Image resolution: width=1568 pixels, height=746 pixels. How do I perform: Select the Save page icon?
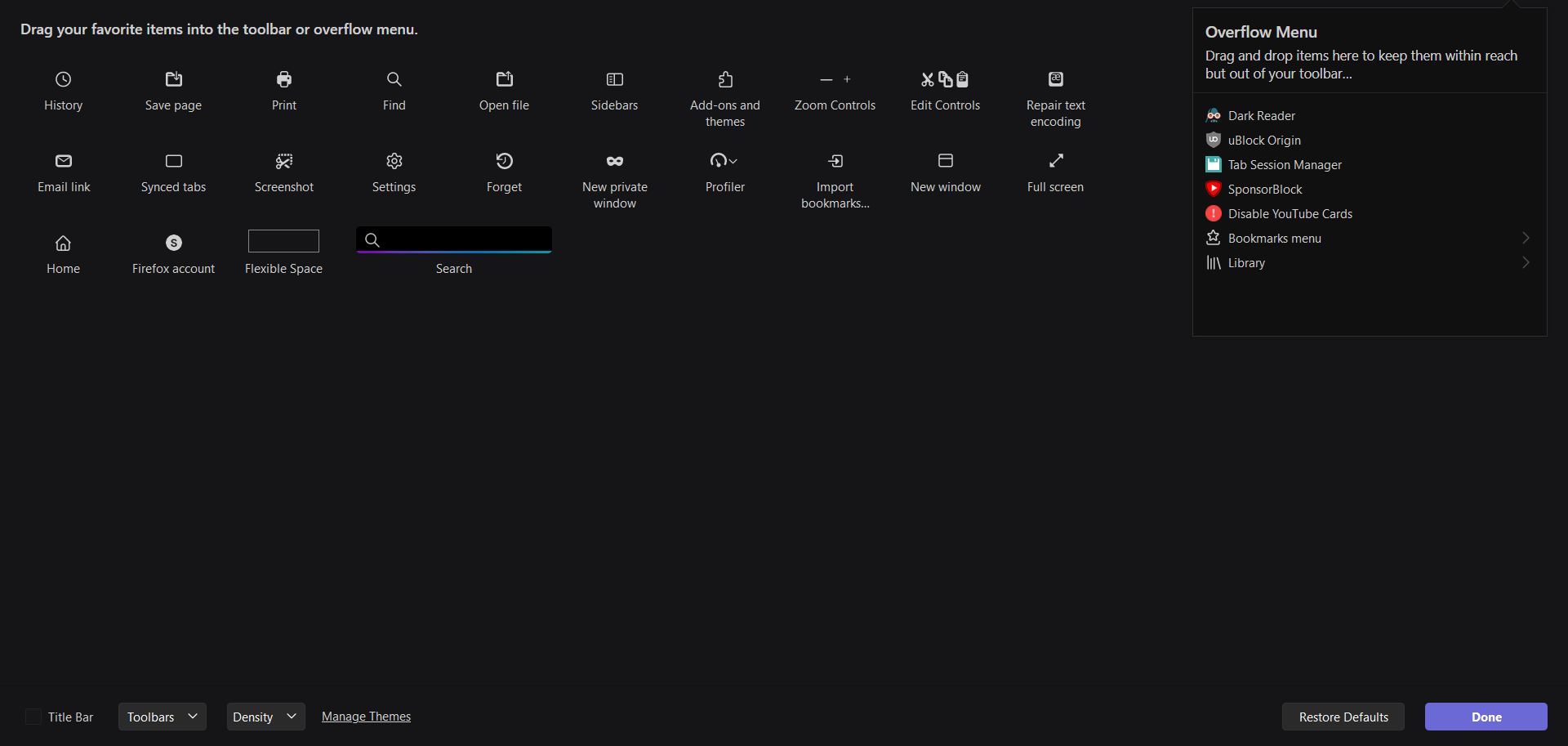click(173, 79)
